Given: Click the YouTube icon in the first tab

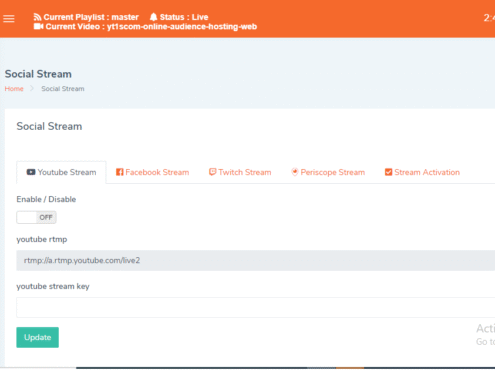Looking at the screenshot, I should (31, 172).
